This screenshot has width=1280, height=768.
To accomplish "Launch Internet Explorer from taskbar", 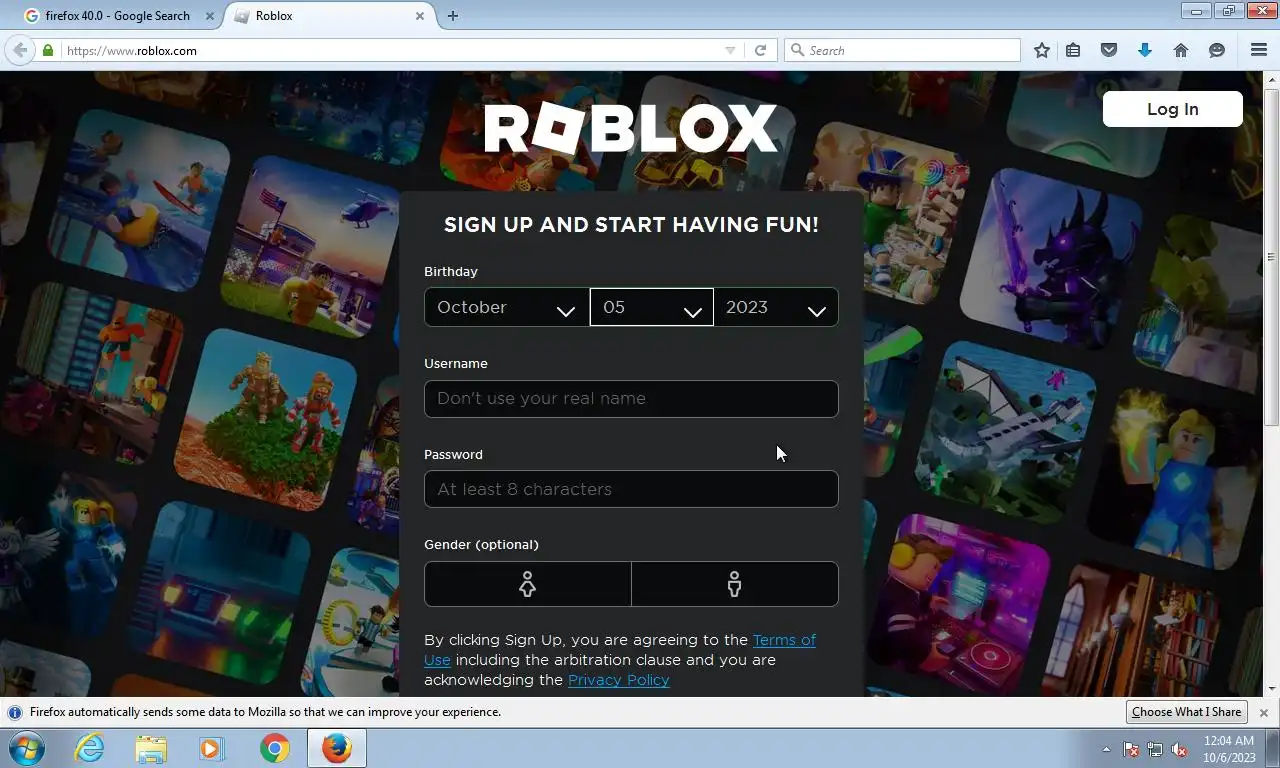I will (89, 748).
